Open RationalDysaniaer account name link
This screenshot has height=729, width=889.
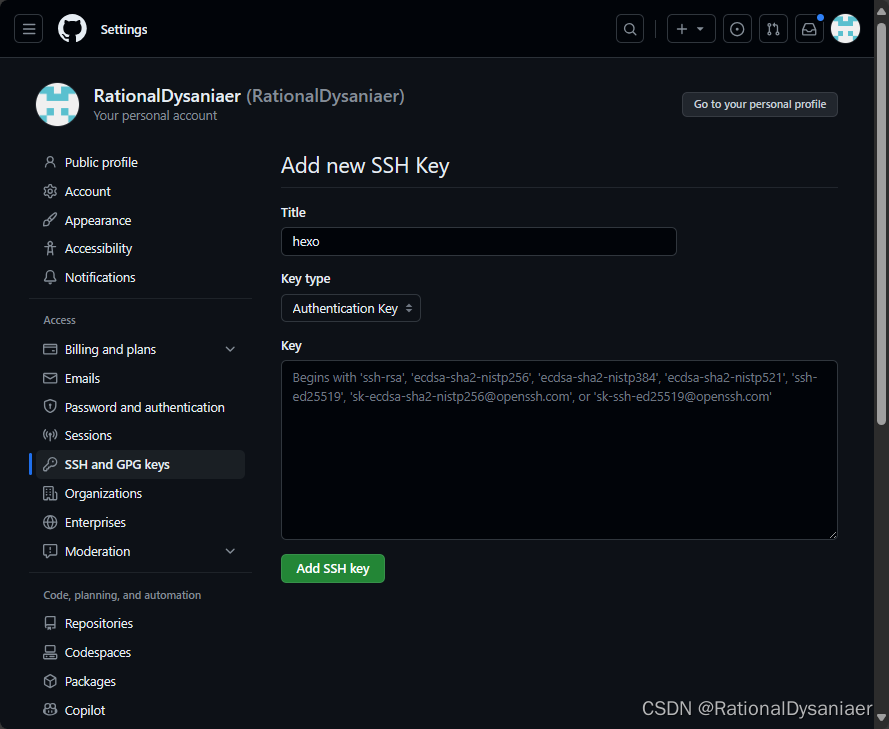[x=167, y=96]
